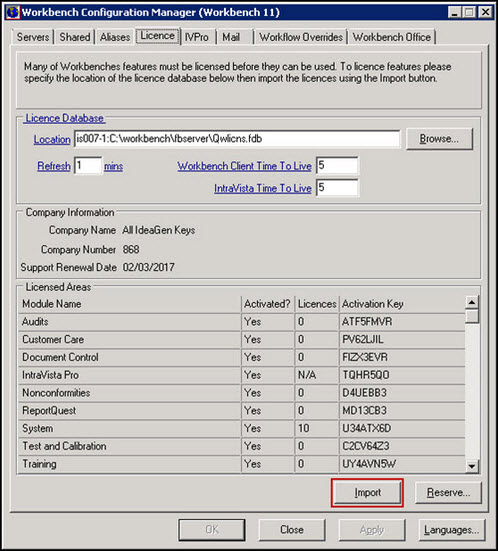Click company number 868
The width and height of the screenshot is (498, 551).
[x=131, y=249]
